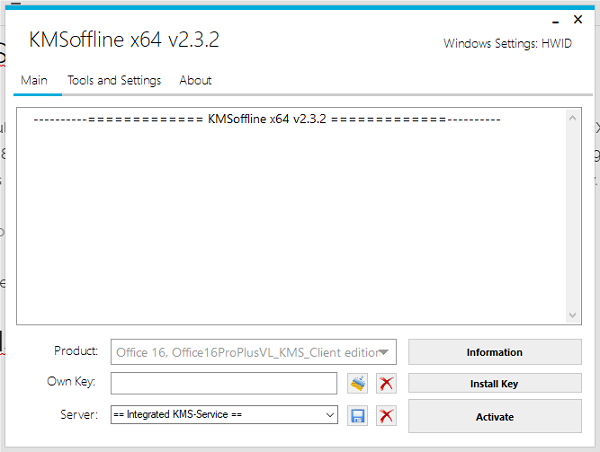
Task: Open the Product edition dropdown
Action: [383, 352]
